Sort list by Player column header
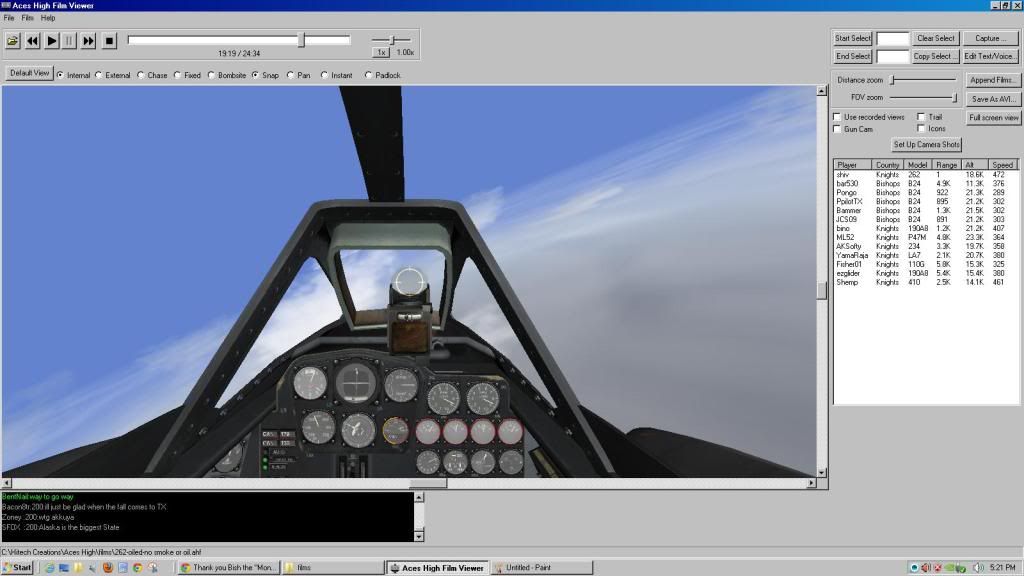 [x=853, y=165]
